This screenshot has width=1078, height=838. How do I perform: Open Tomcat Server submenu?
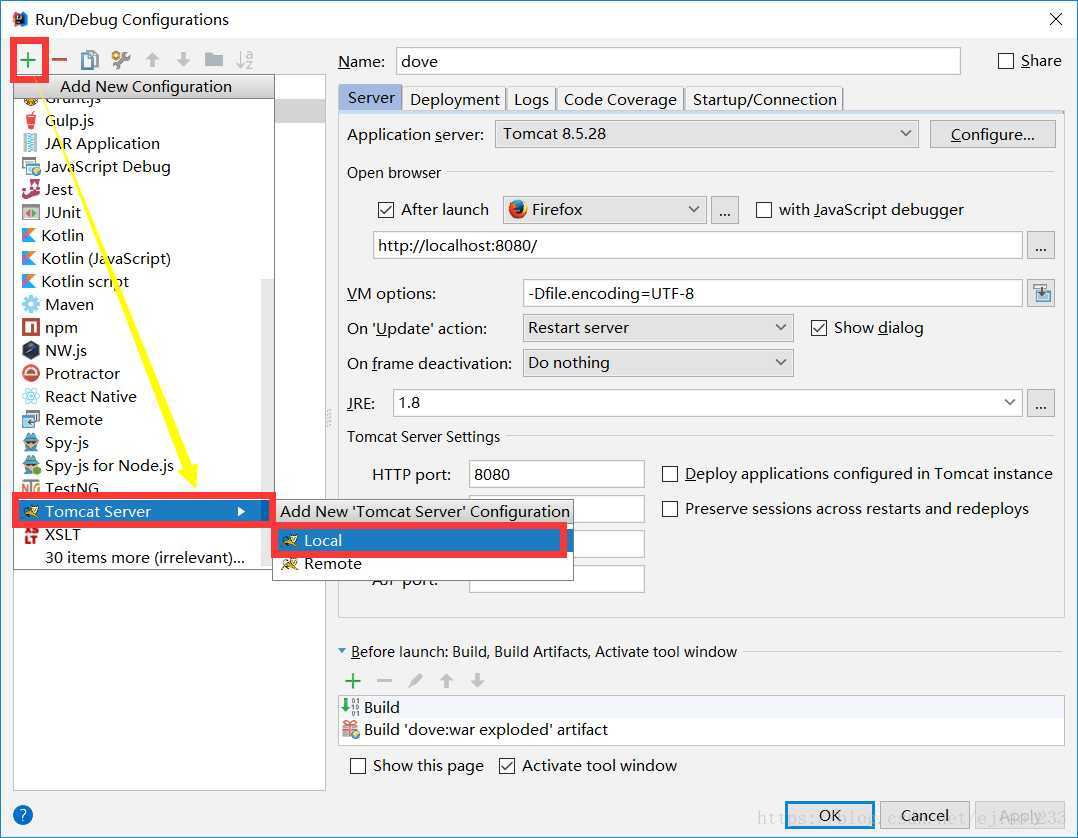(144, 511)
